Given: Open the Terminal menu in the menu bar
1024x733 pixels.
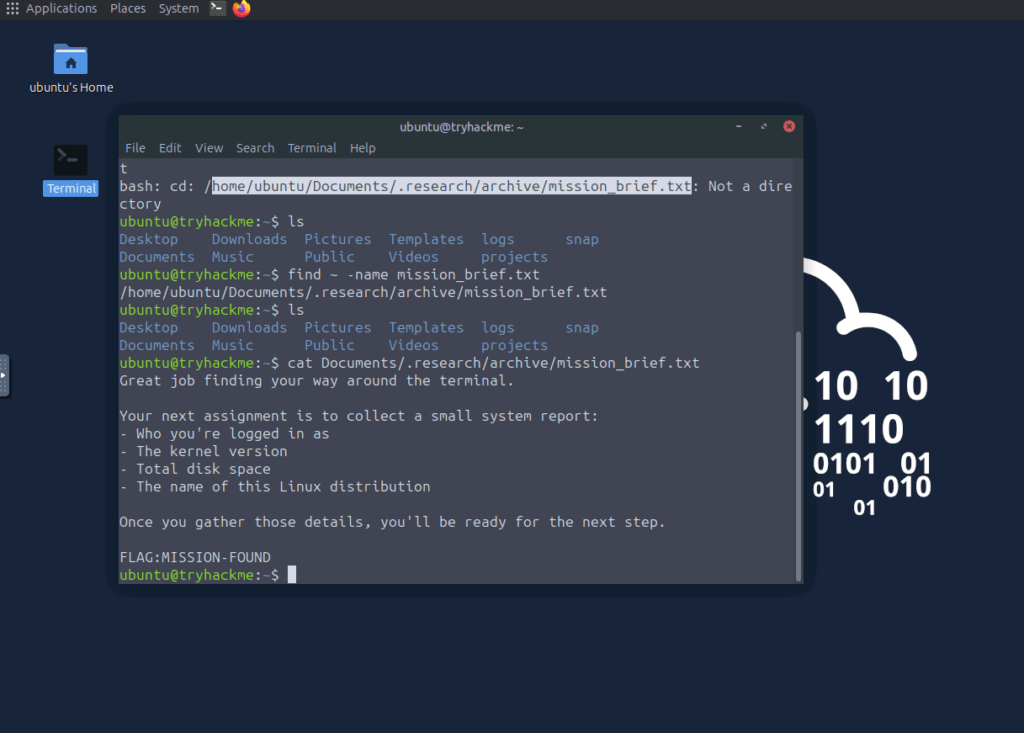Looking at the screenshot, I should (312, 148).
